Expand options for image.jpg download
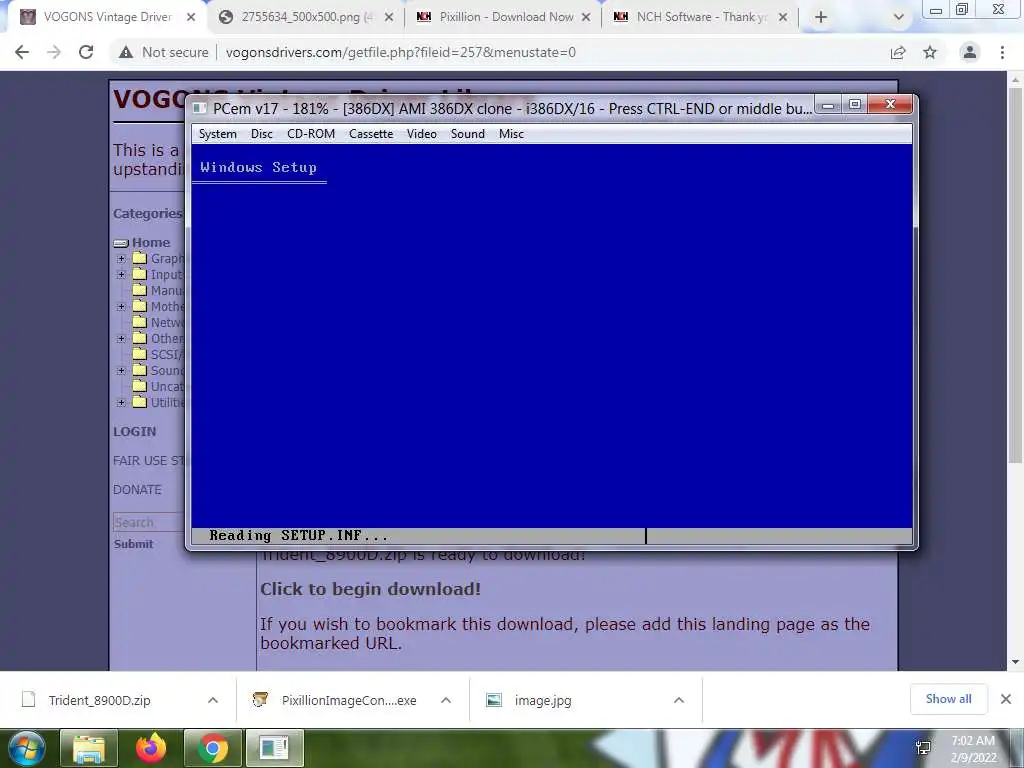Image resolution: width=1024 pixels, height=768 pixels. [679, 700]
